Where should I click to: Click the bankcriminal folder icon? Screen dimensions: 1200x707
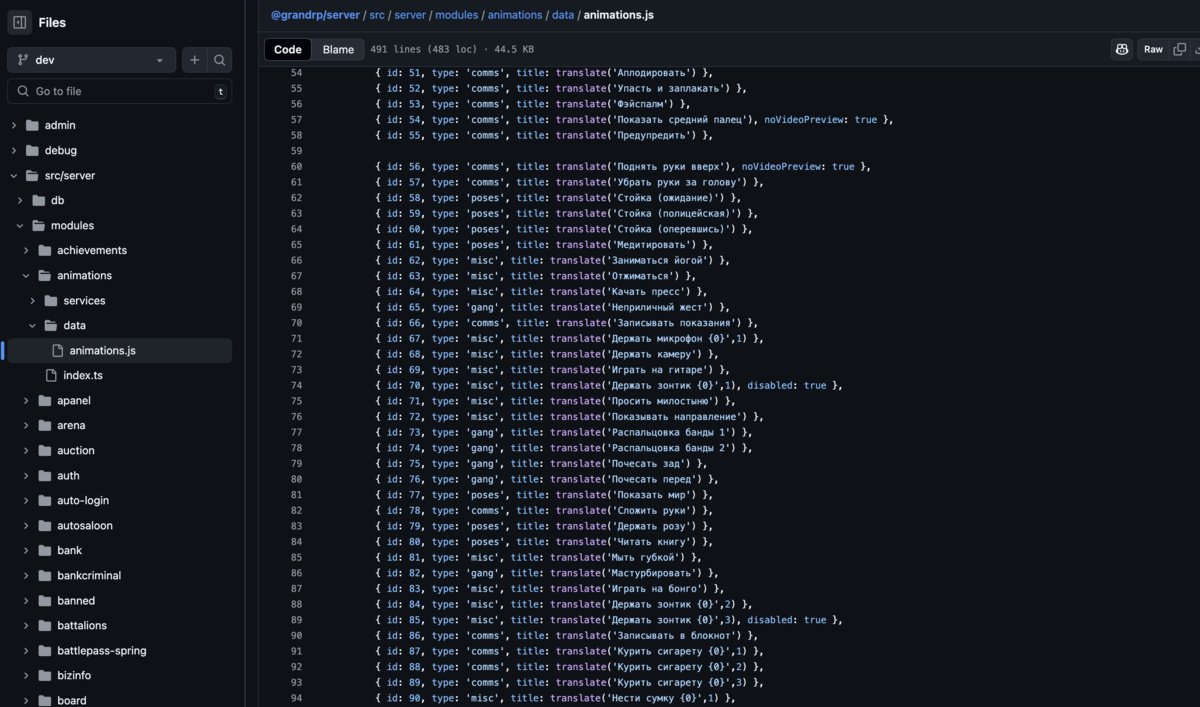click(x=44, y=575)
